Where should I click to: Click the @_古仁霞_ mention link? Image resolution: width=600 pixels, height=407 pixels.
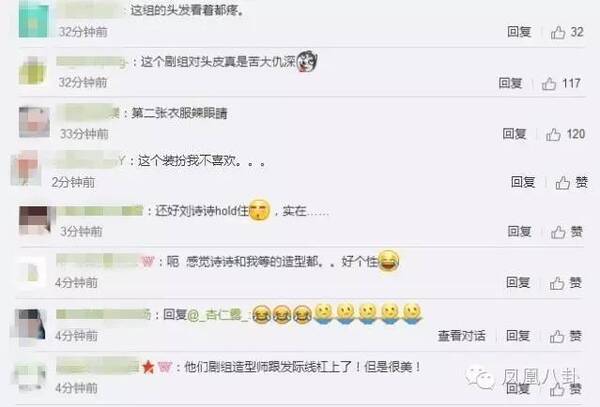219,315
